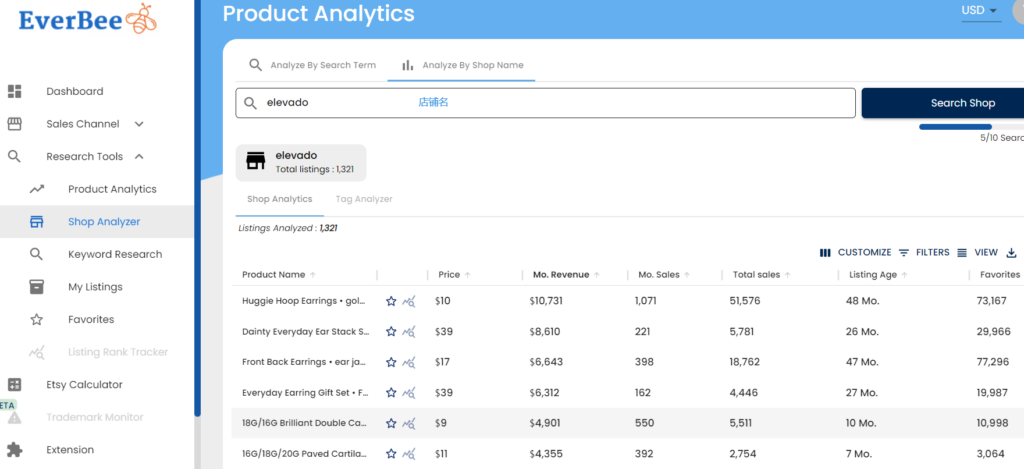The image size is (1024, 469).
Task: Open the USD currency dropdown
Action: click(x=980, y=11)
